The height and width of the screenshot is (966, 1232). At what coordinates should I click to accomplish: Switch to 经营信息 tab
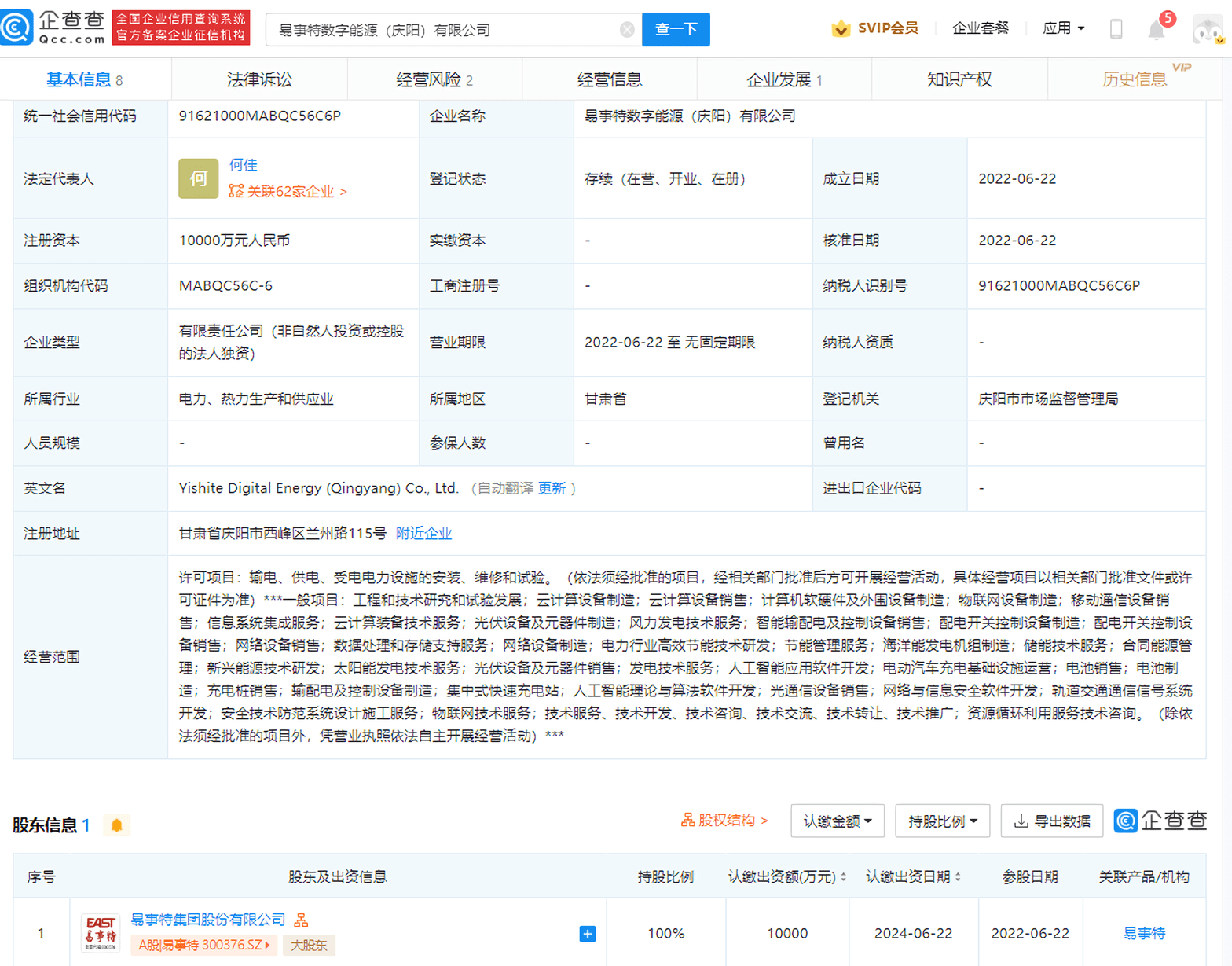click(609, 79)
